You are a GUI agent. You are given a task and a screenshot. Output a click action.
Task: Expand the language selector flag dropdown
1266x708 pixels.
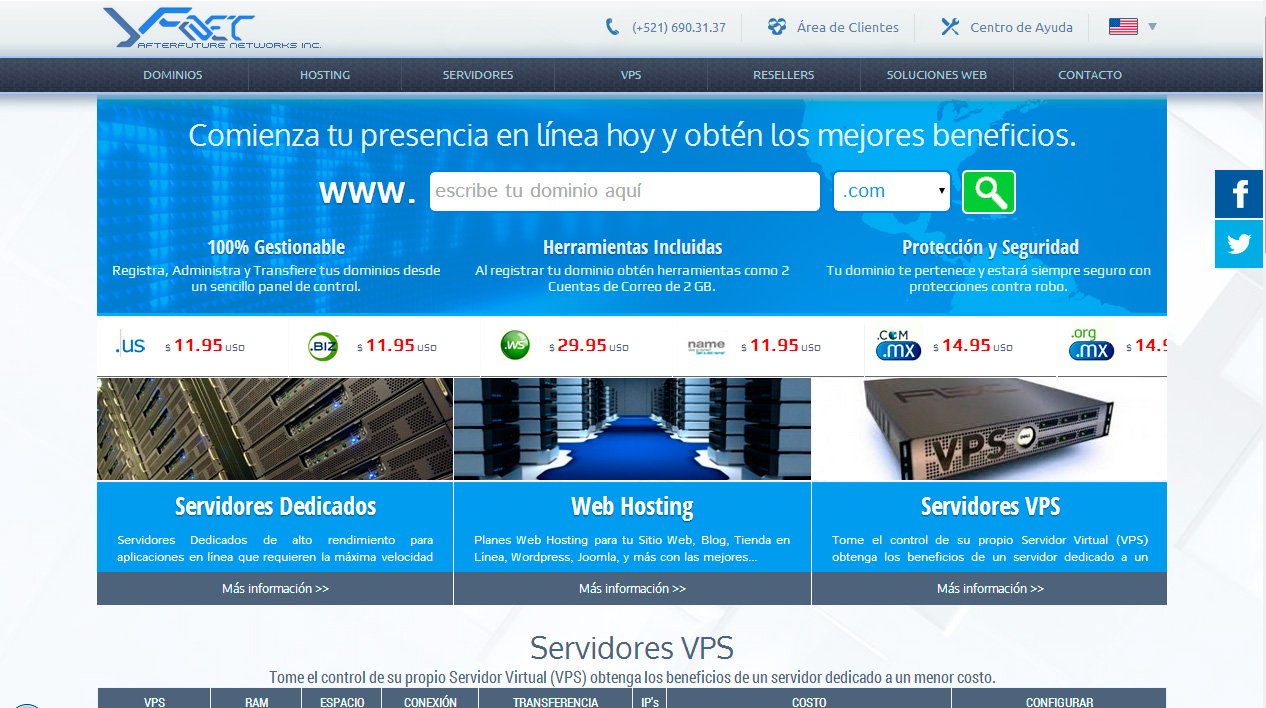1132,27
